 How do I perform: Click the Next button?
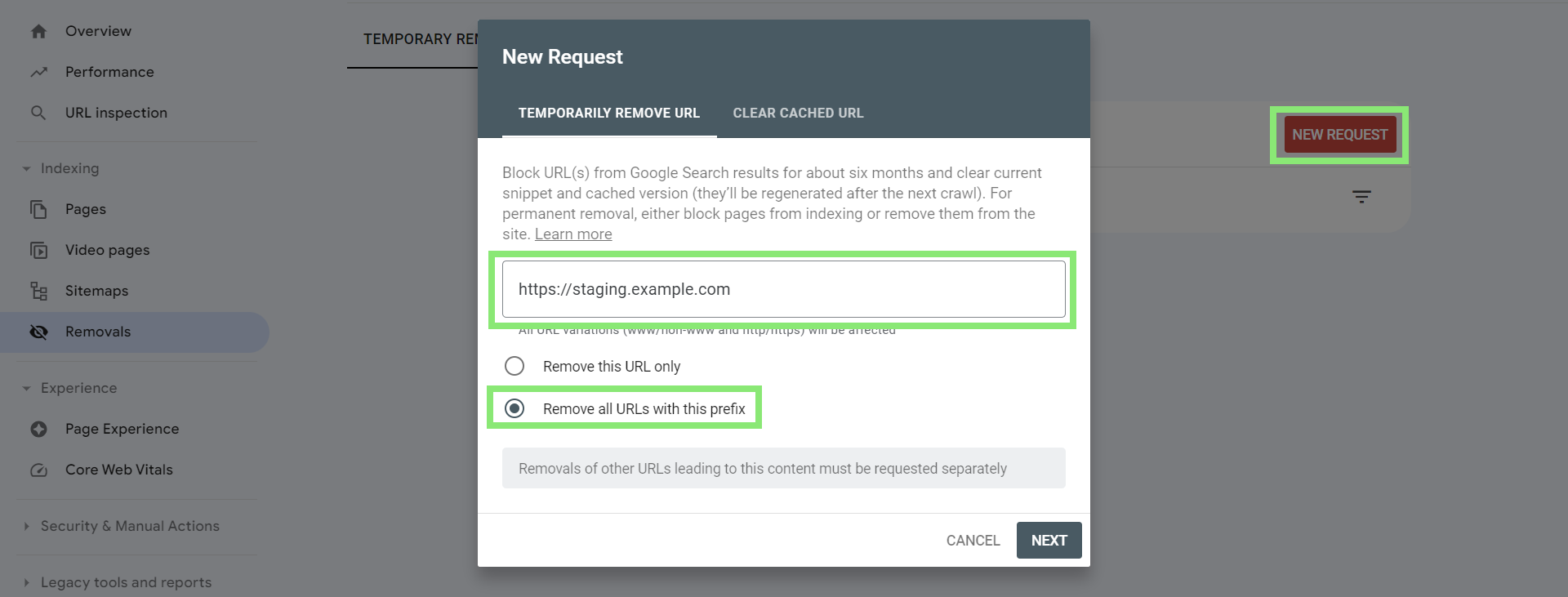[1049, 540]
